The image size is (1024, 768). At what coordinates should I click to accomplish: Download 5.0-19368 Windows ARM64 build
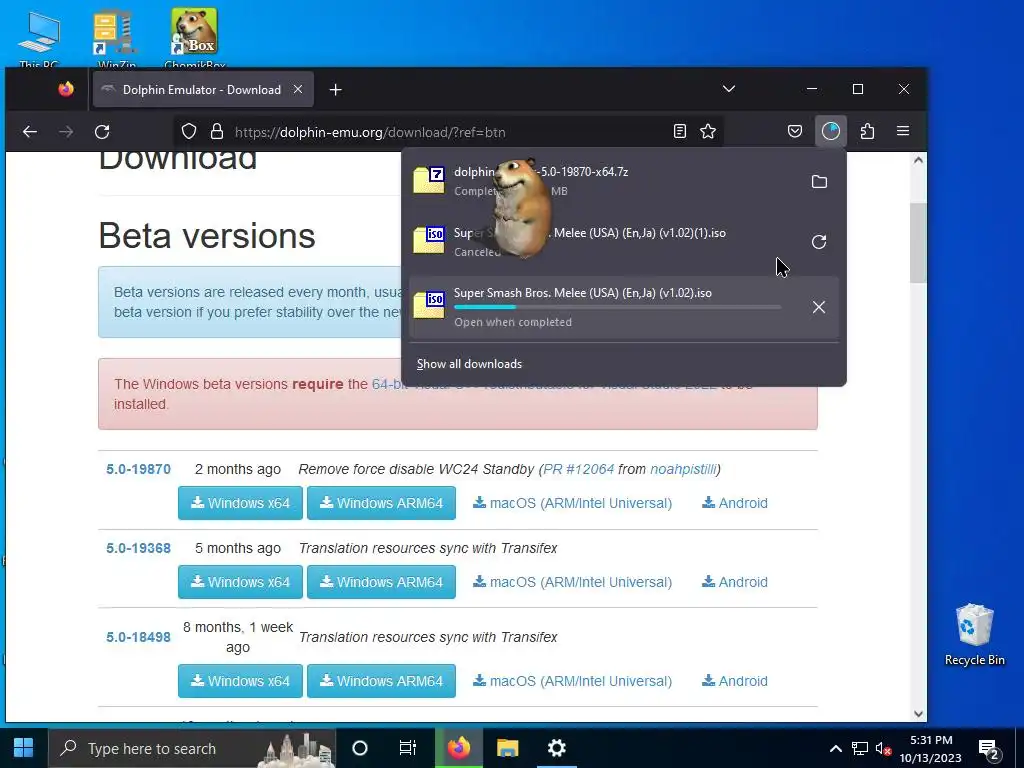tap(381, 582)
